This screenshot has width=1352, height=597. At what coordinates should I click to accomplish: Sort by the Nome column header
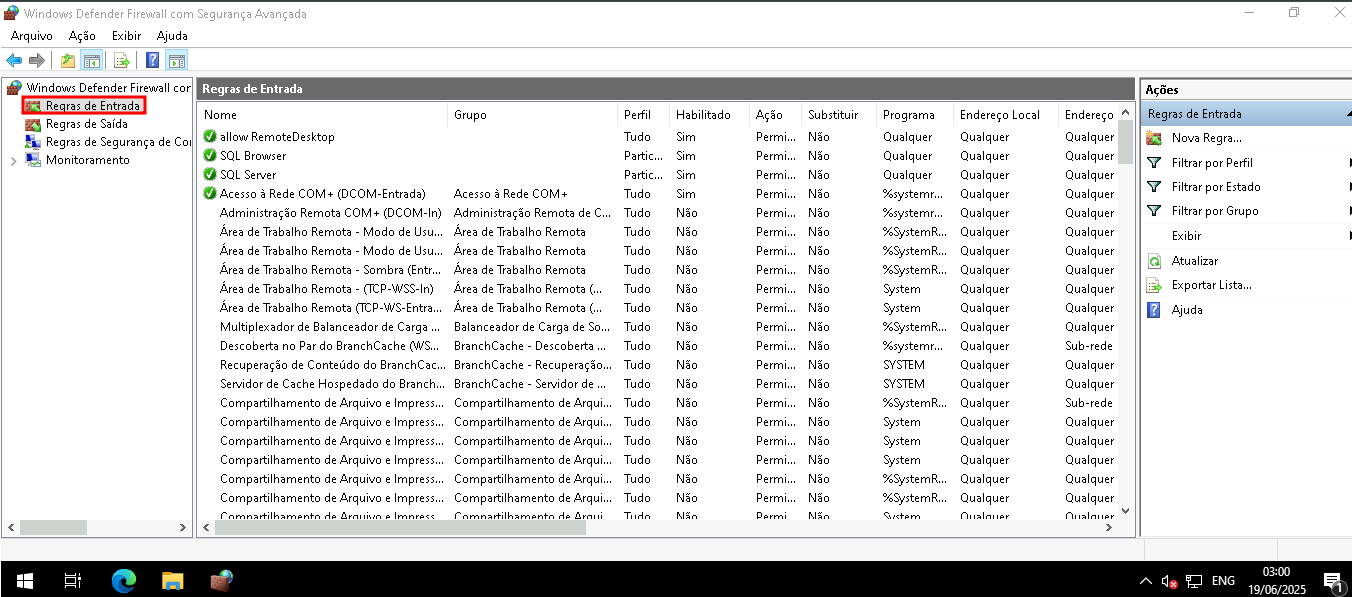point(322,115)
